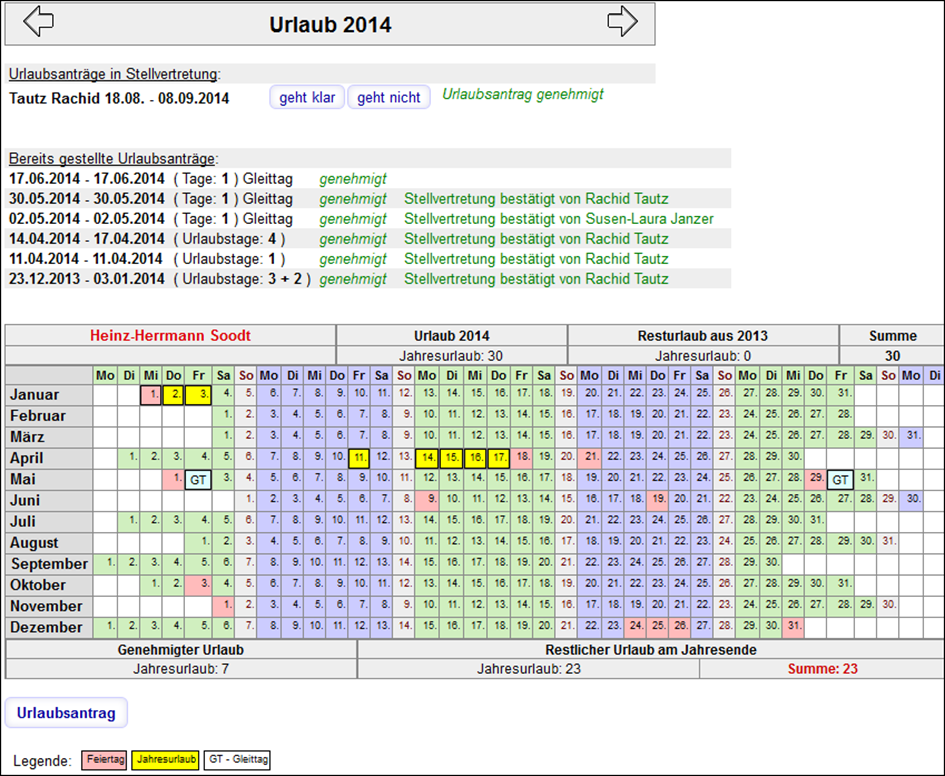Select request 17.06.2014 - 17.06.2014 row

[x=368, y=179]
